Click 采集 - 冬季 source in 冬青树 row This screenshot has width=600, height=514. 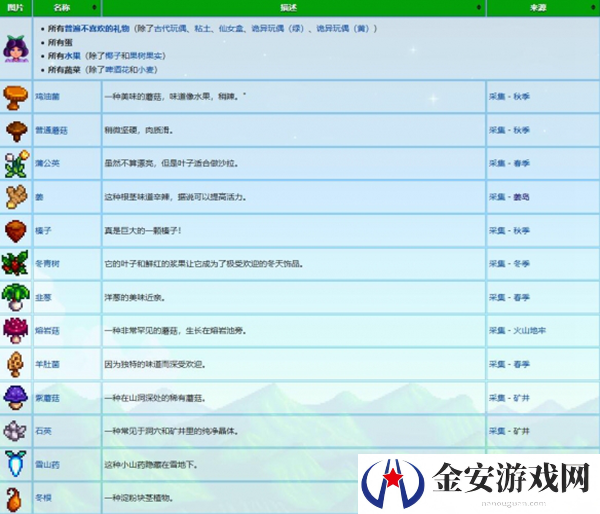point(509,264)
